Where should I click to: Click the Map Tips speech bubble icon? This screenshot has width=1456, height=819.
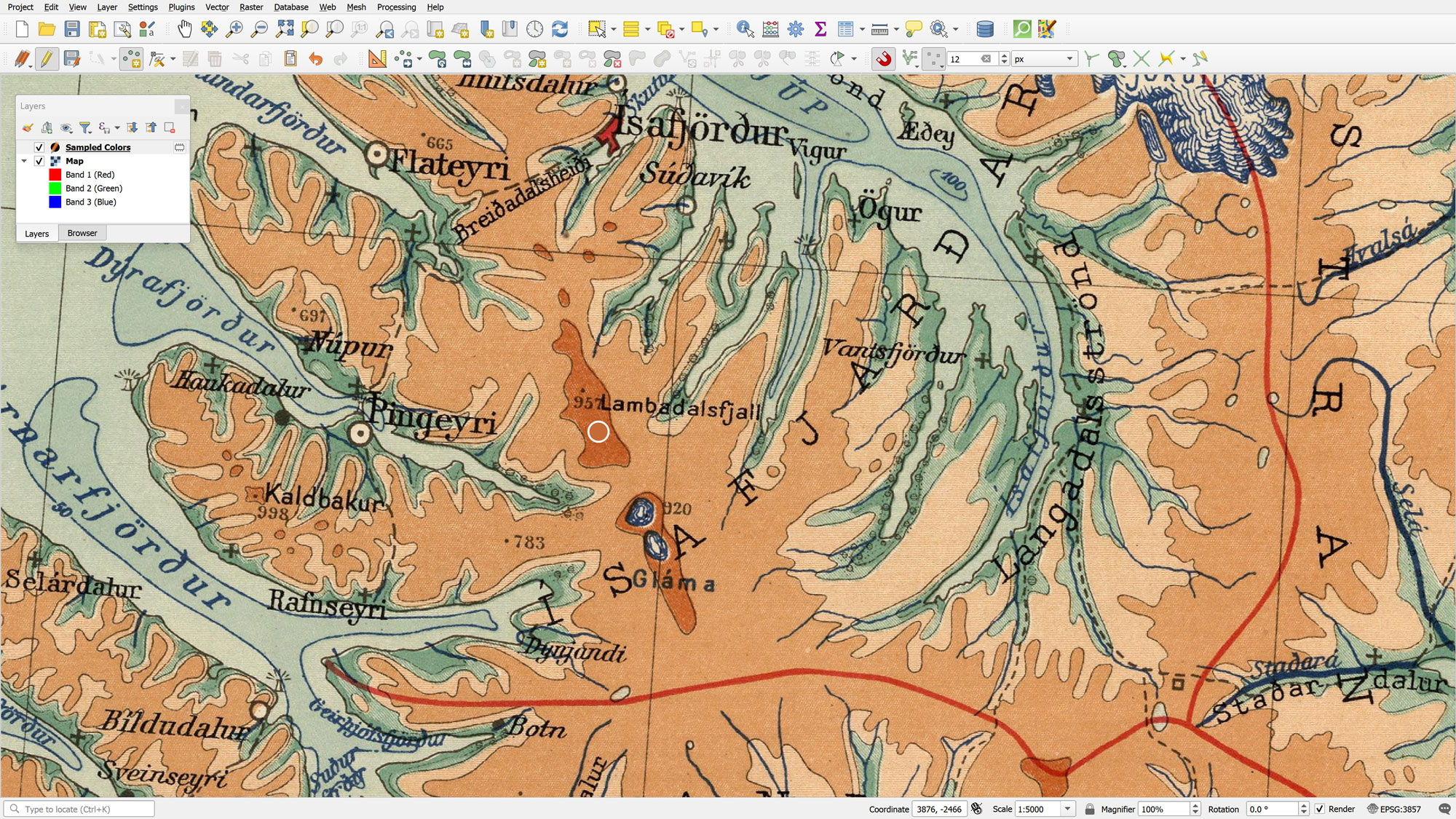click(914, 29)
